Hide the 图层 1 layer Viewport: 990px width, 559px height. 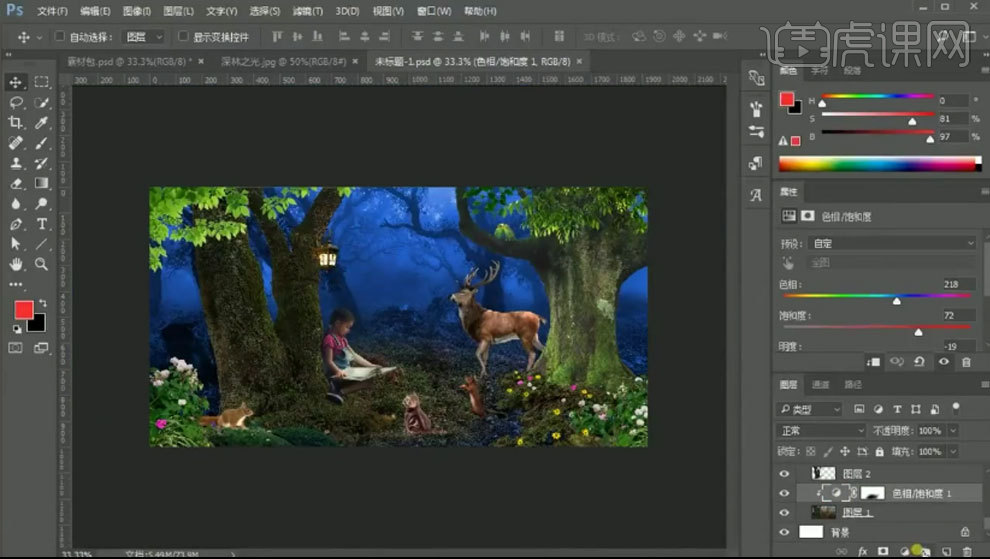(784, 513)
